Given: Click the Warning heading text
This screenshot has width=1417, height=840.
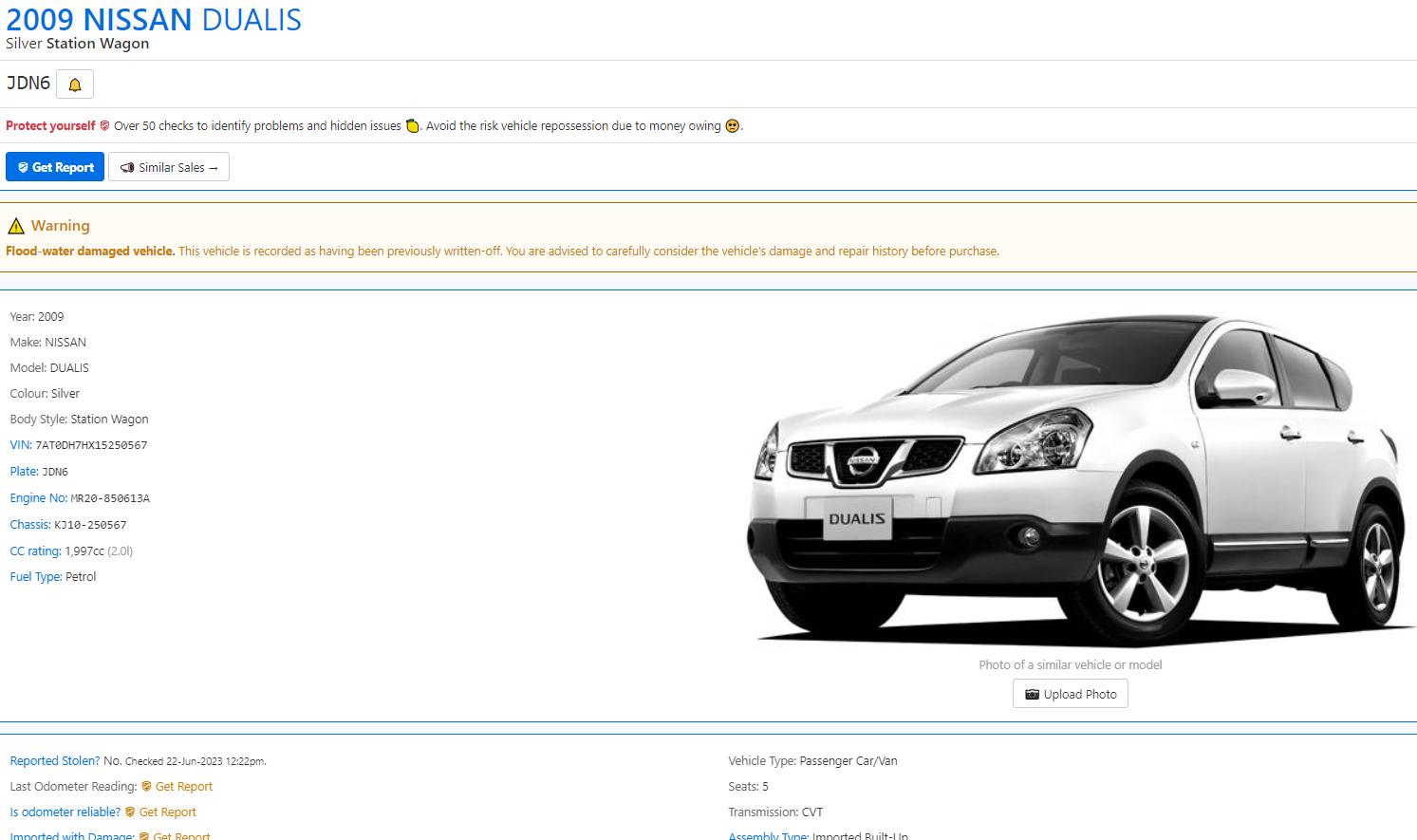Looking at the screenshot, I should coord(60,226).
